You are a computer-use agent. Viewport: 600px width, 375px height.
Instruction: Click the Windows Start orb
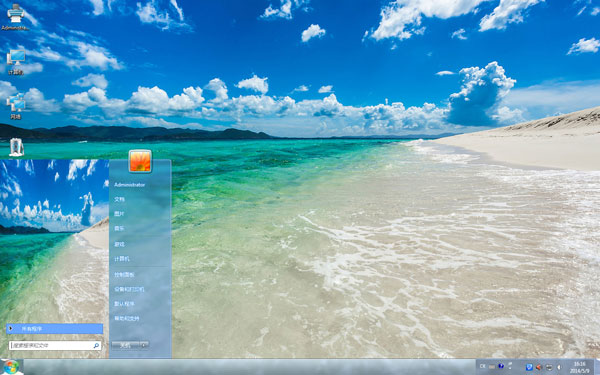point(11,367)
